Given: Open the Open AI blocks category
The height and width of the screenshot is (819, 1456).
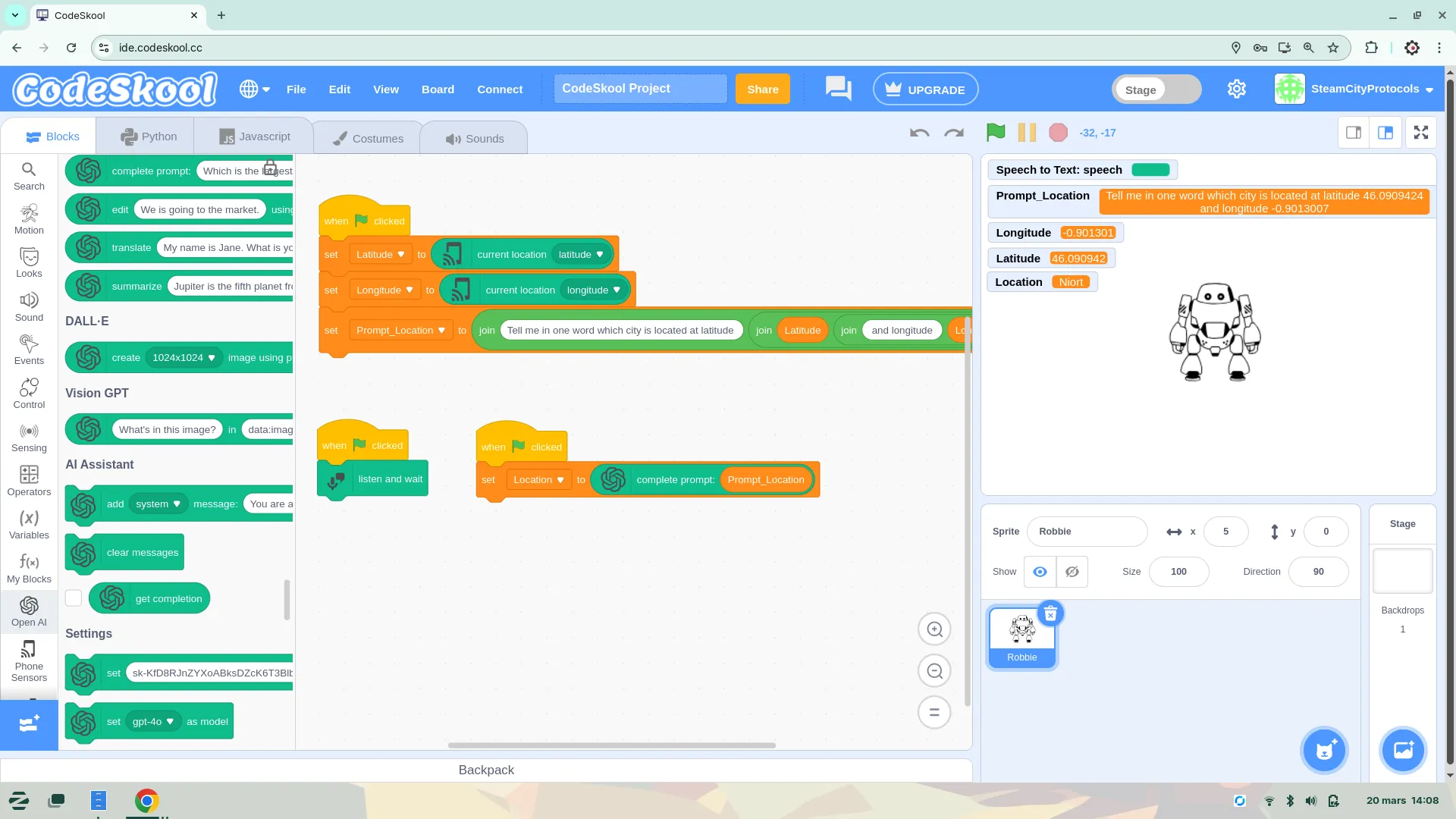Looking at the screenshot, I should [x=29, y=611].
